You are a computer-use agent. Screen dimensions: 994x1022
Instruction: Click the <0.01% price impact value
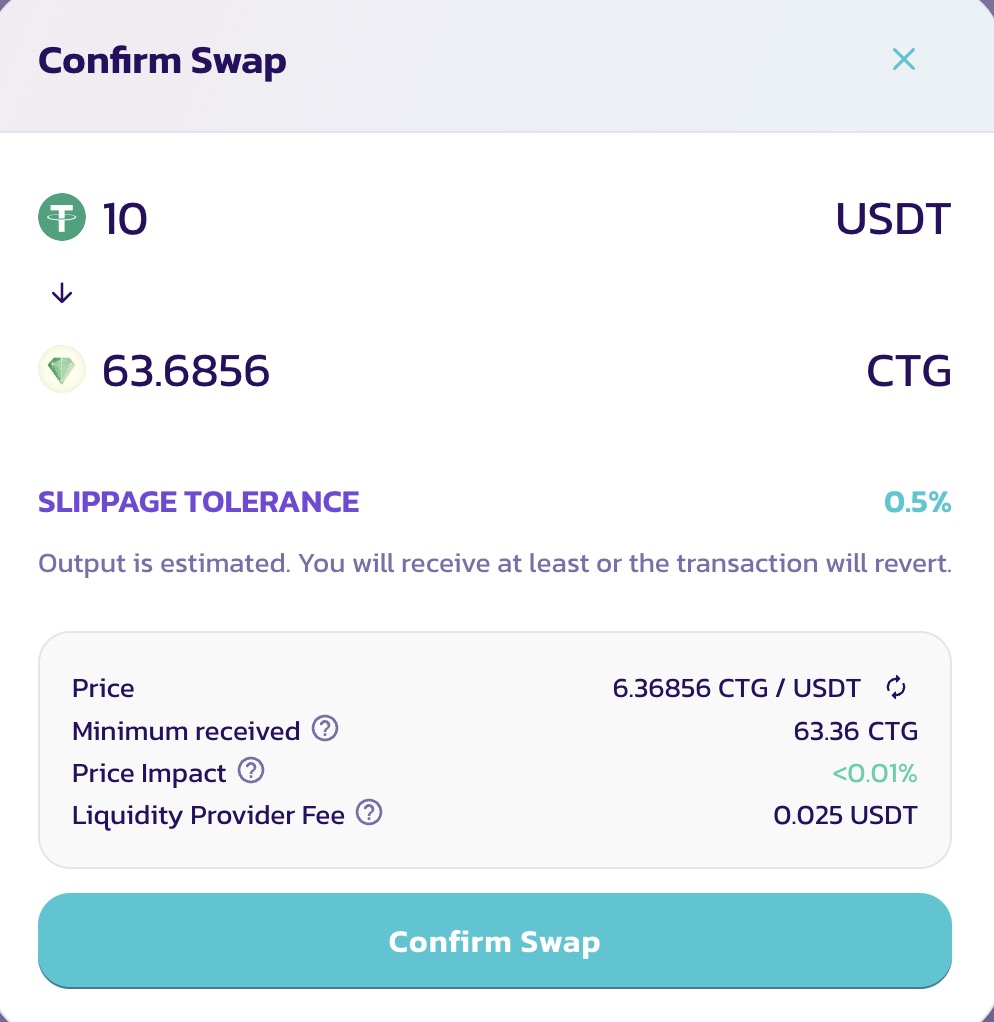point(874,773)
